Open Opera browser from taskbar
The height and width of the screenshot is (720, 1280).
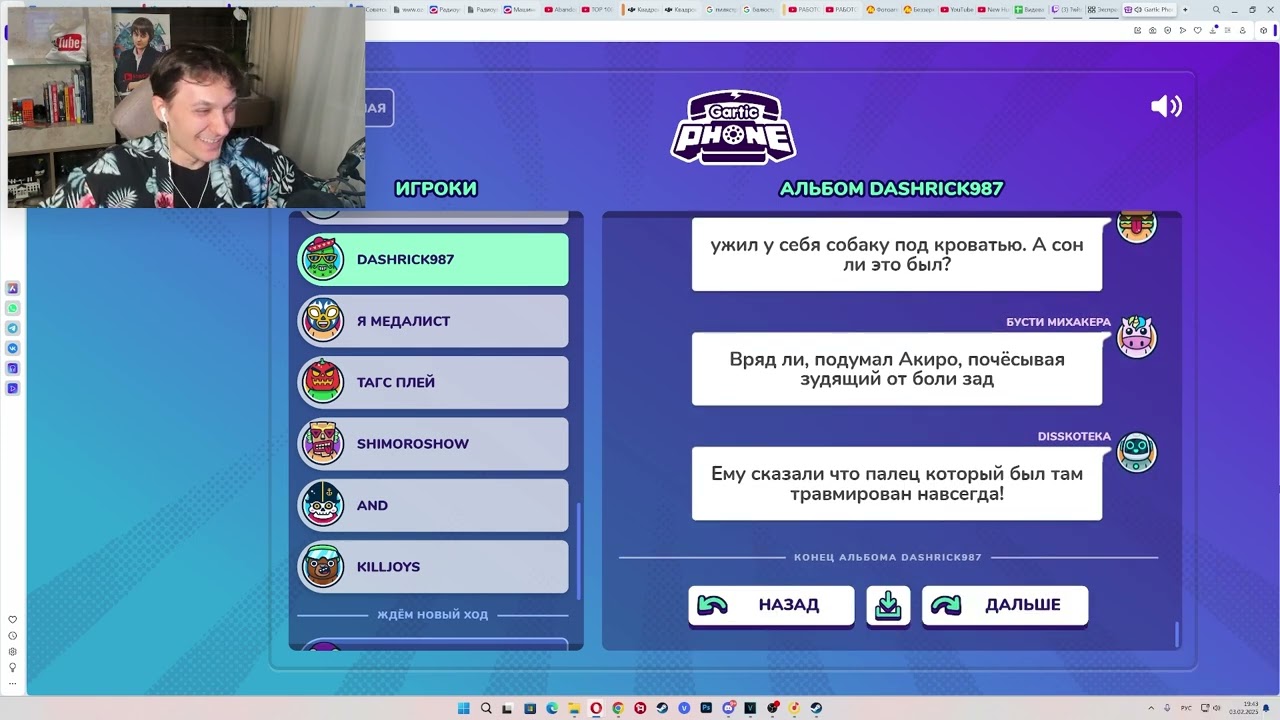tap(596, 708)
